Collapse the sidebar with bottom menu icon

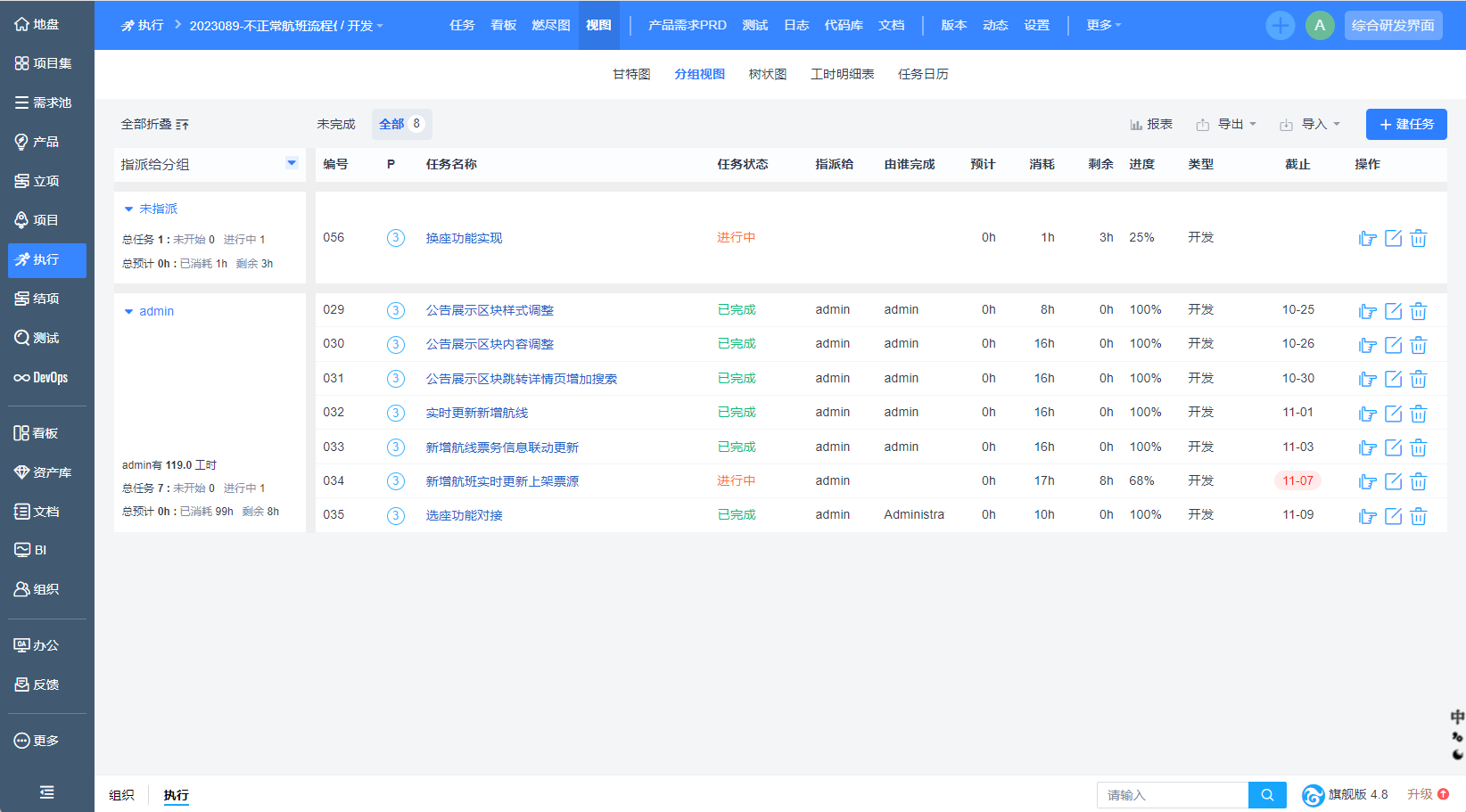[x=46, y=791]
